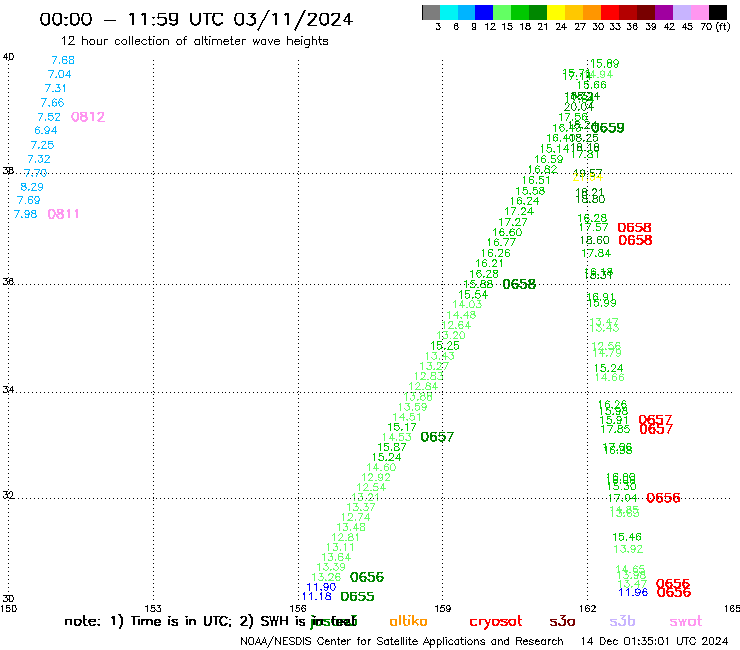The width and height of the screenshot is (740, 650).
Task: Click the wave height value '15.25'
Action: pyautogui.click(x=445, y=346)
